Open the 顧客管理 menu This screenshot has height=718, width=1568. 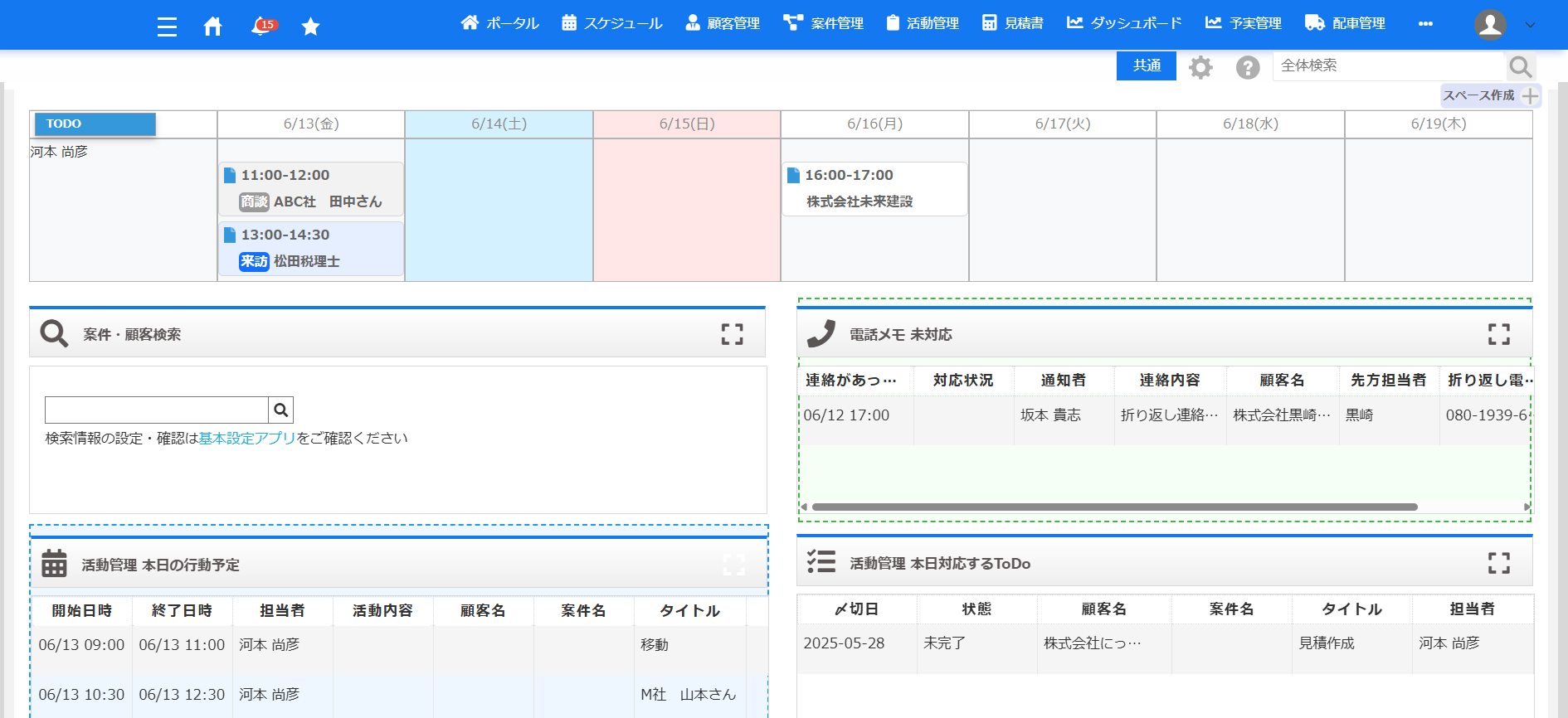[723, 23]
